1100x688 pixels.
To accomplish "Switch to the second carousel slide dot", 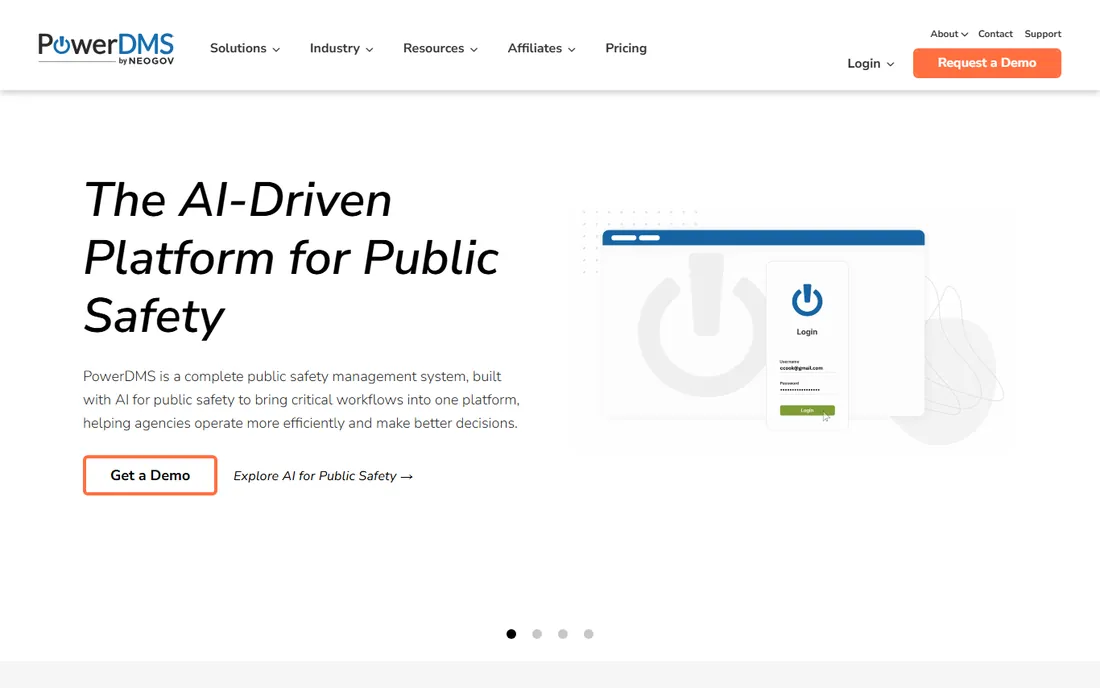I will (x=537, y=634).
